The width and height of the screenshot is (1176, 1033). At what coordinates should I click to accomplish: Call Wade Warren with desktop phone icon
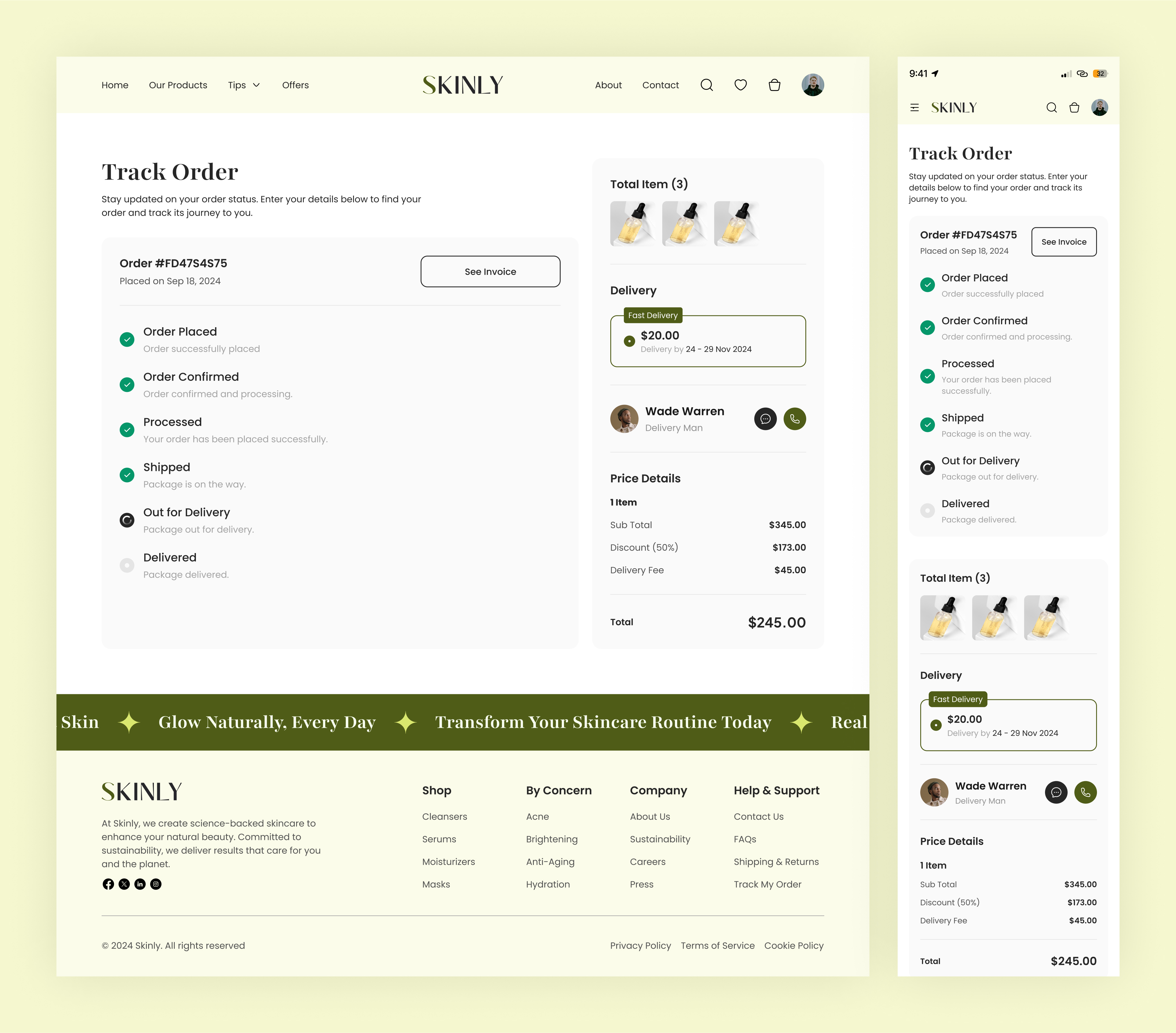point(795,419)
